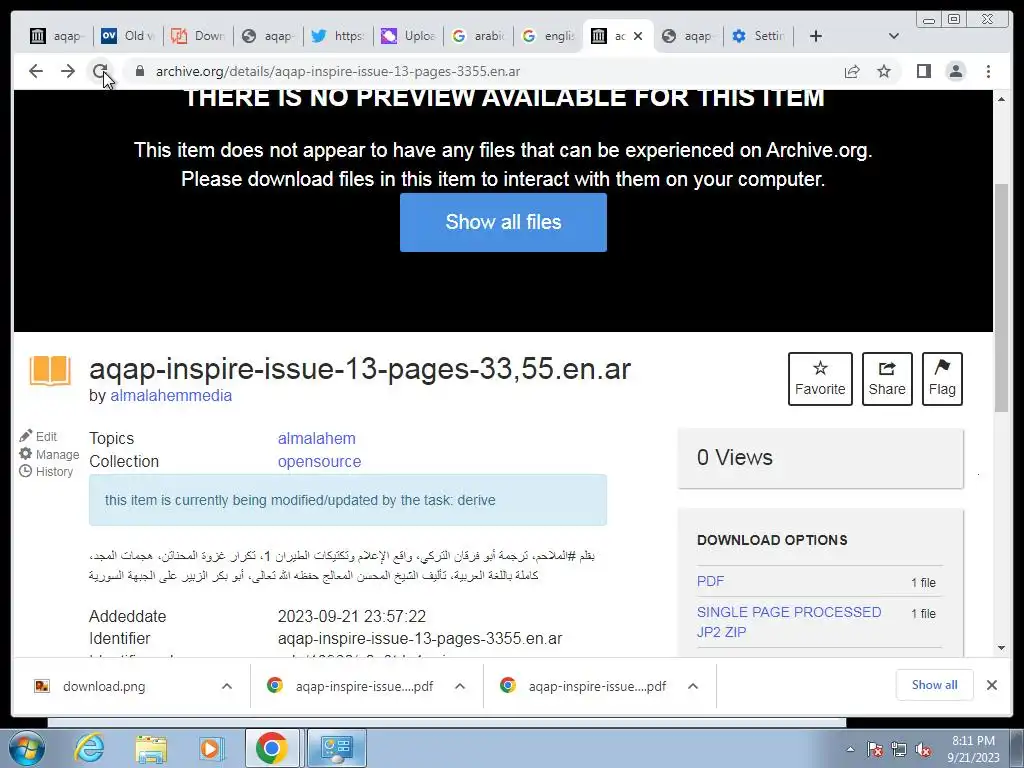Click Show all downloads
This screenshot has width=1024, height=768.
coord(935,685)
